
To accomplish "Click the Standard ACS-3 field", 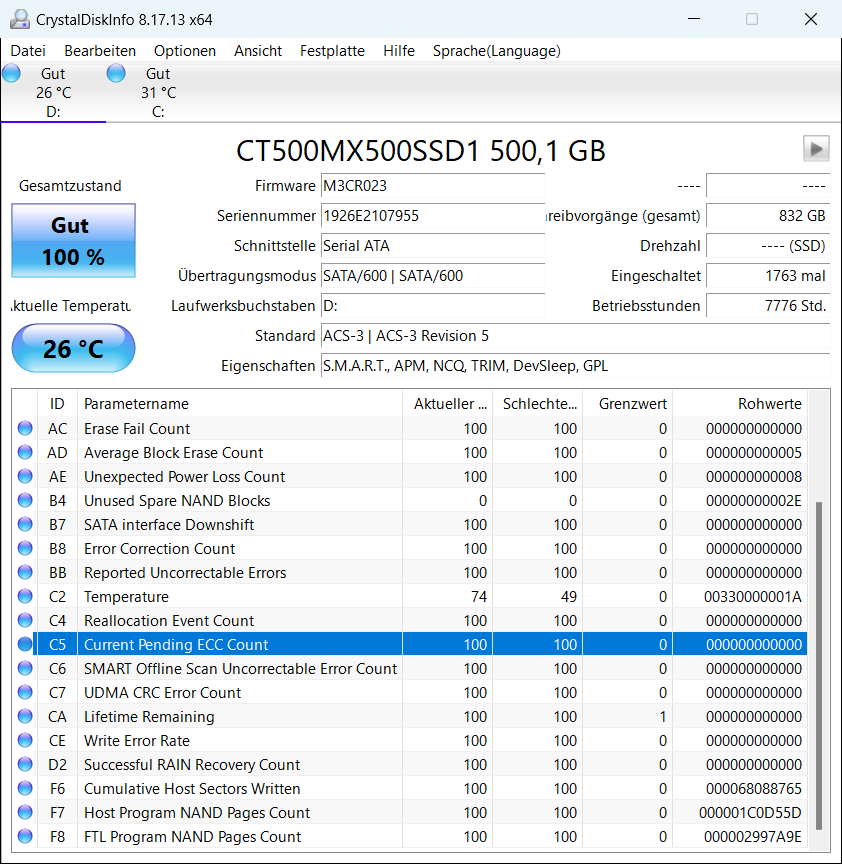I will coord(575,336).
